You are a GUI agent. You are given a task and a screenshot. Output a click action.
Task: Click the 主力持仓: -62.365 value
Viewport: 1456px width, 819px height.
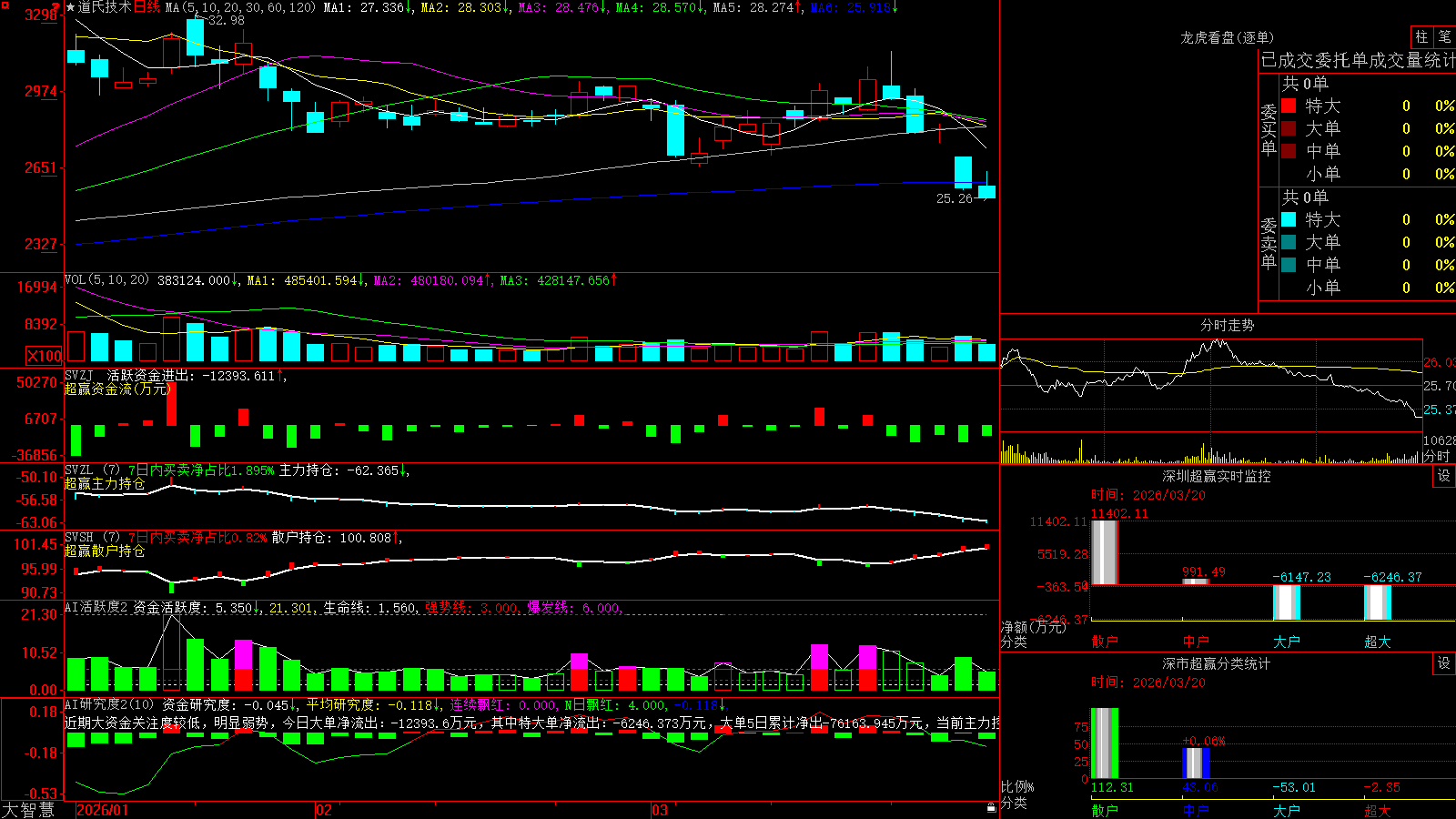339,470
